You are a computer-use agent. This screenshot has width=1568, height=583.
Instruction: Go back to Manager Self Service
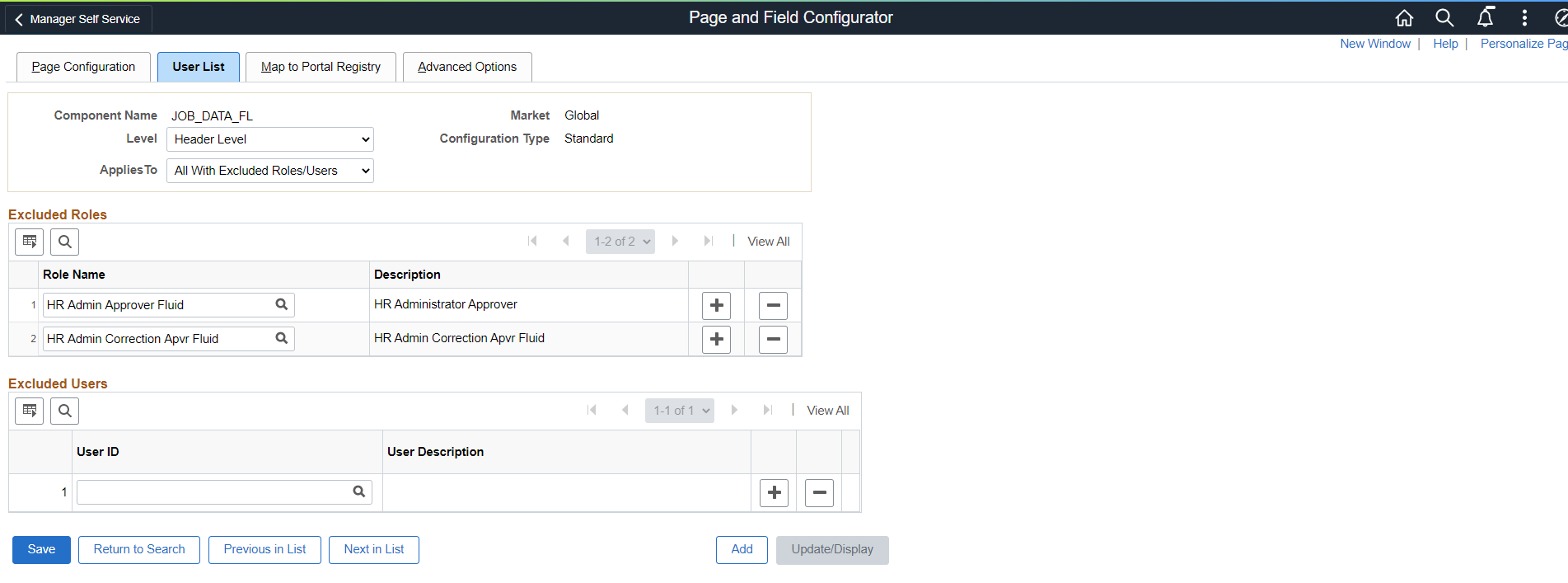pyautogui.click(x=78, y=19)
